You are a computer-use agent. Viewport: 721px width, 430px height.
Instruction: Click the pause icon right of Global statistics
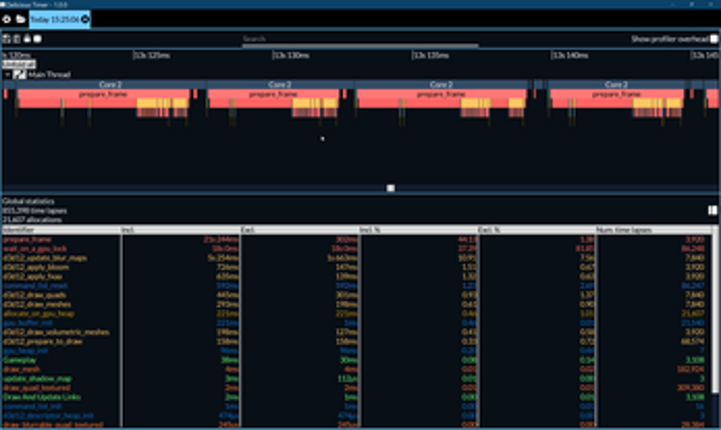tap(712, 211)
